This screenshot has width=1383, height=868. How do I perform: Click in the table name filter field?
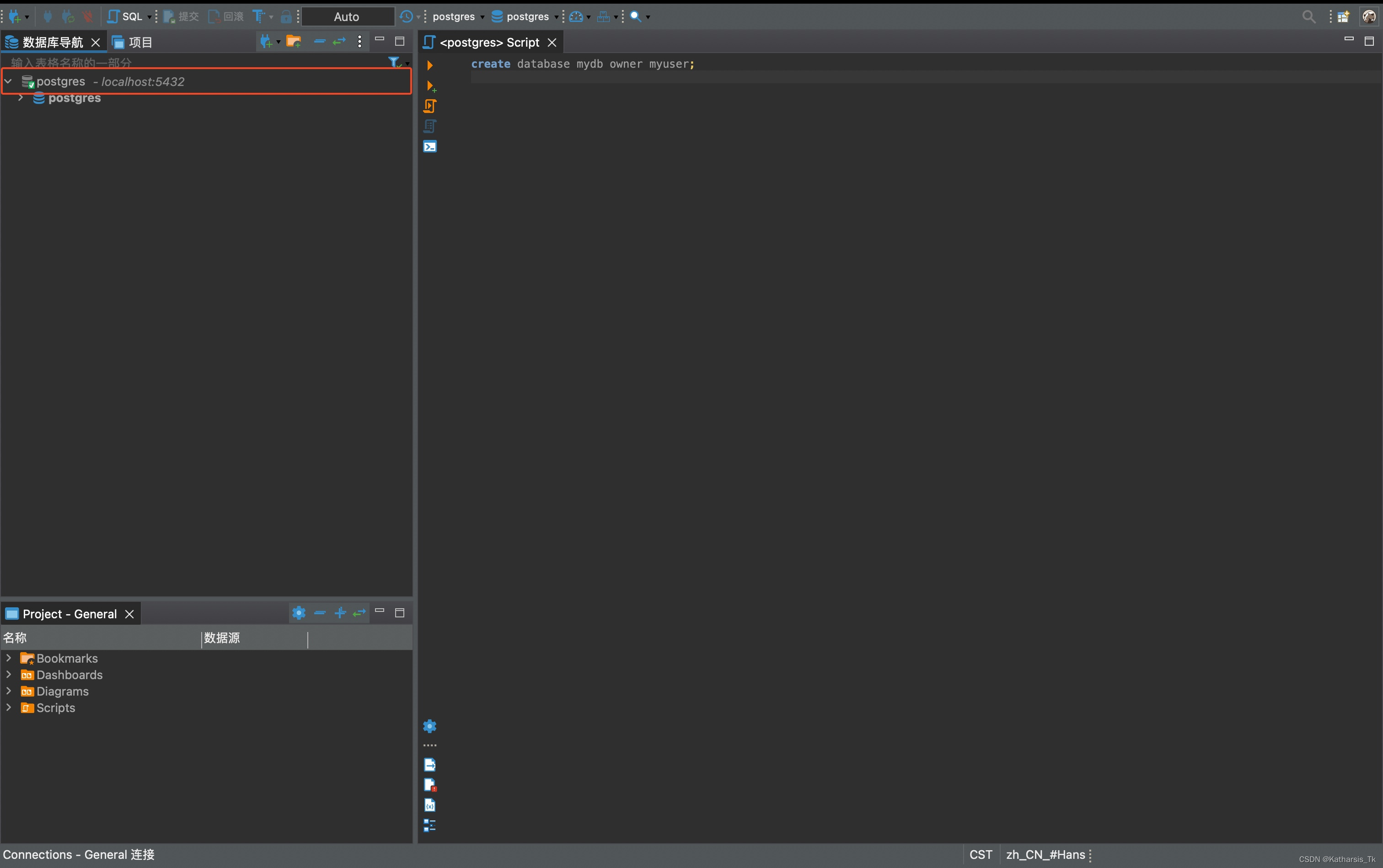172,62
